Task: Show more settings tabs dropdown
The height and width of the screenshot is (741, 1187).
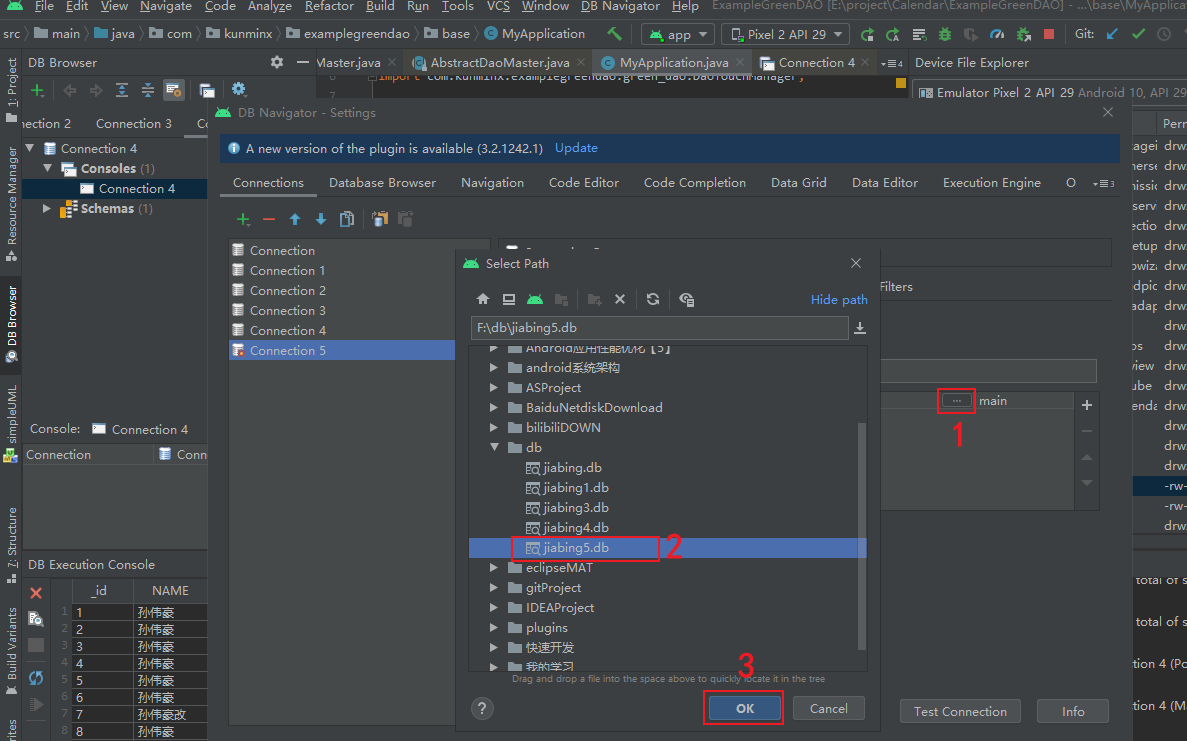Action: [x=1104, y=183]
